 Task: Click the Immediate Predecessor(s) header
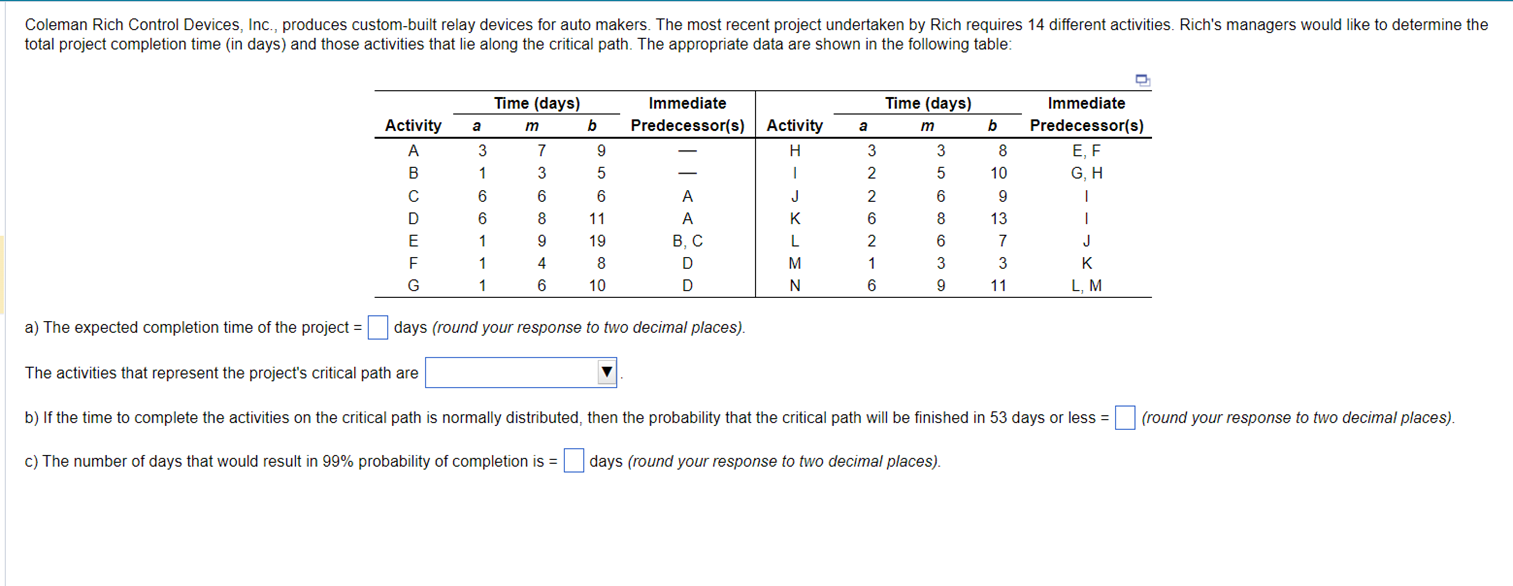(x=686, y=114)
